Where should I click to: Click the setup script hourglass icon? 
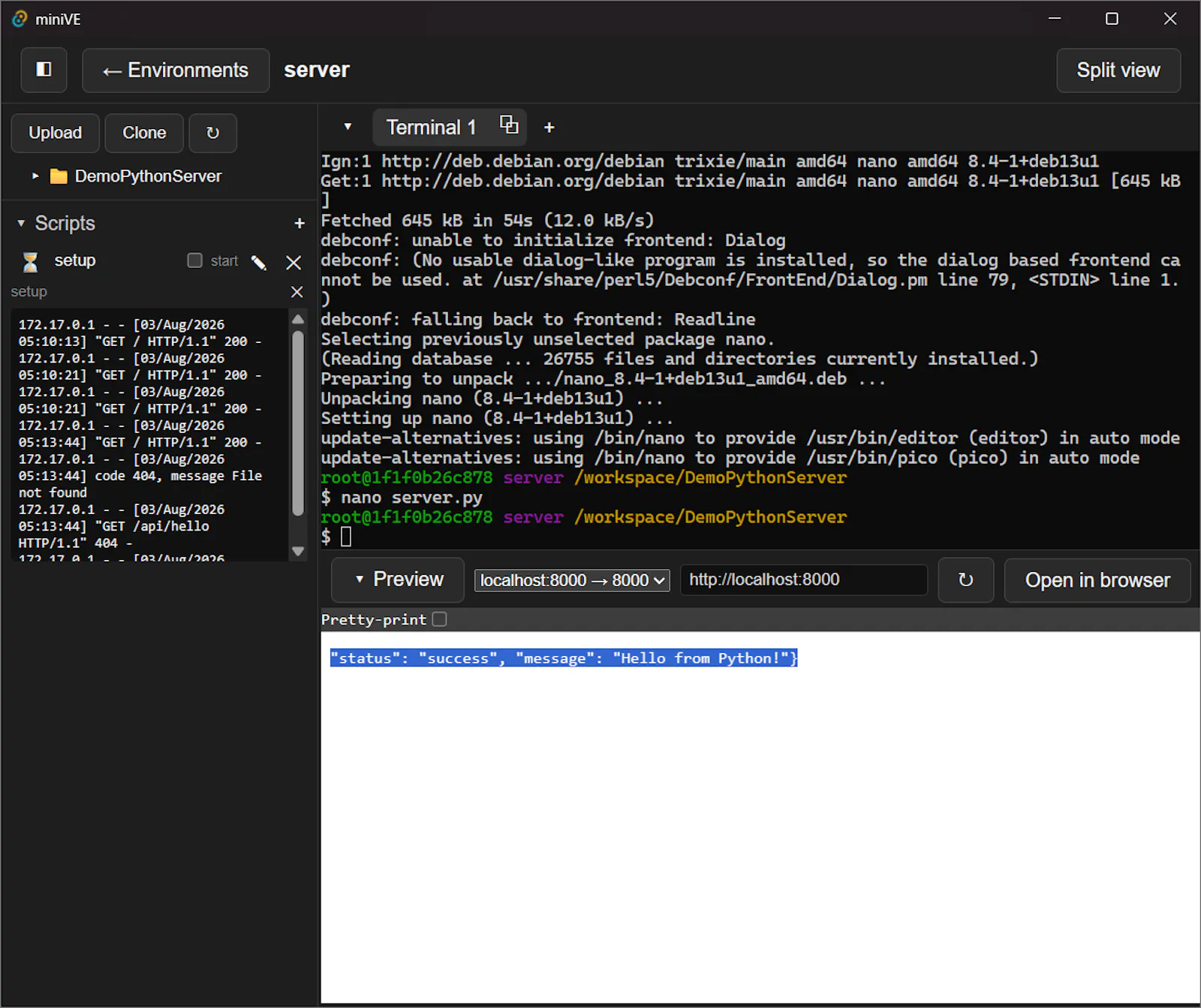tap(30, 261)
